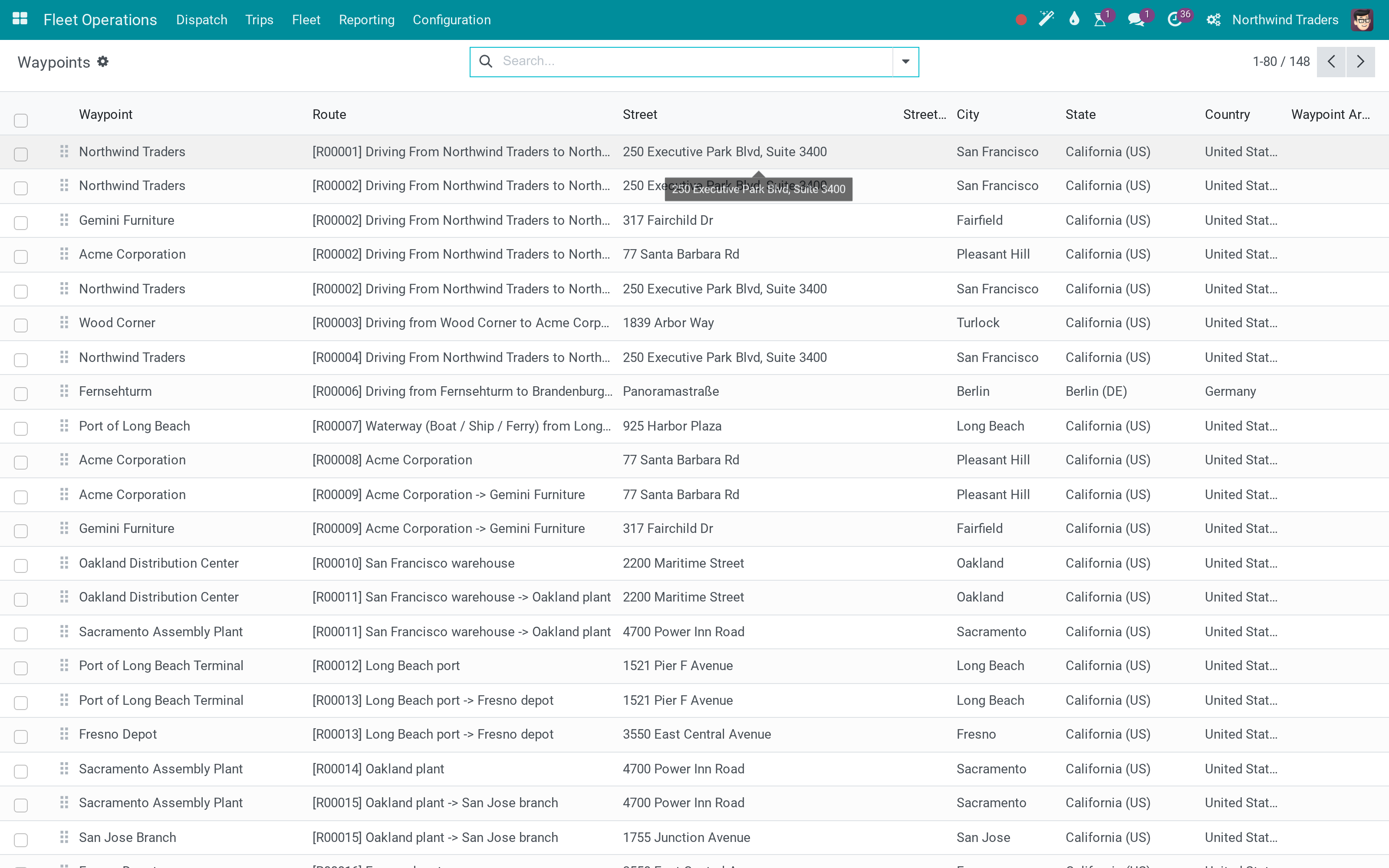Screen dimensions: 1389x868
Task: Sort by the Waypoint column header
Action: point(105,114)
